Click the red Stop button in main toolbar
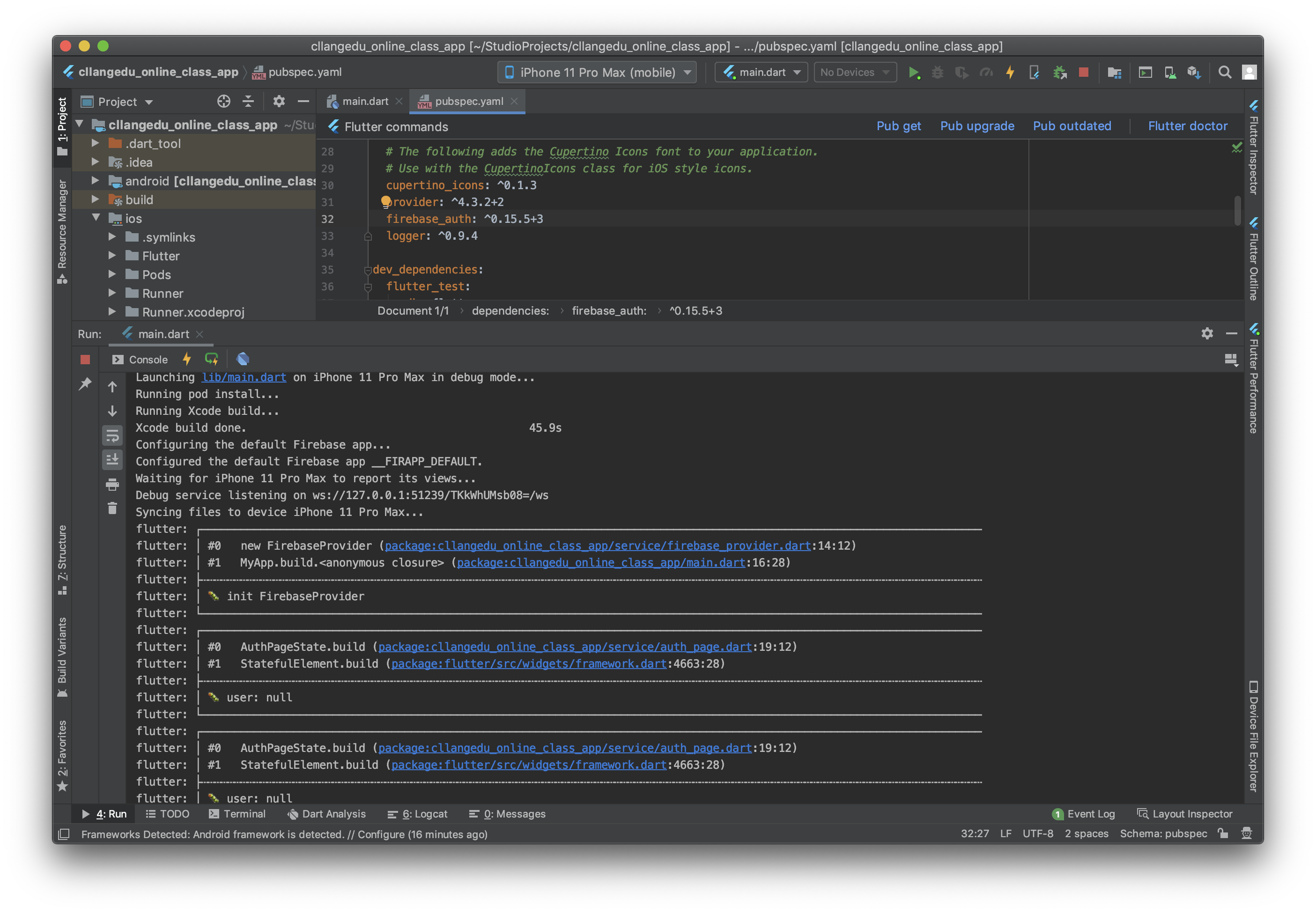The height and width of the screenshot is (913, 1316). [x=1083, y=72]
